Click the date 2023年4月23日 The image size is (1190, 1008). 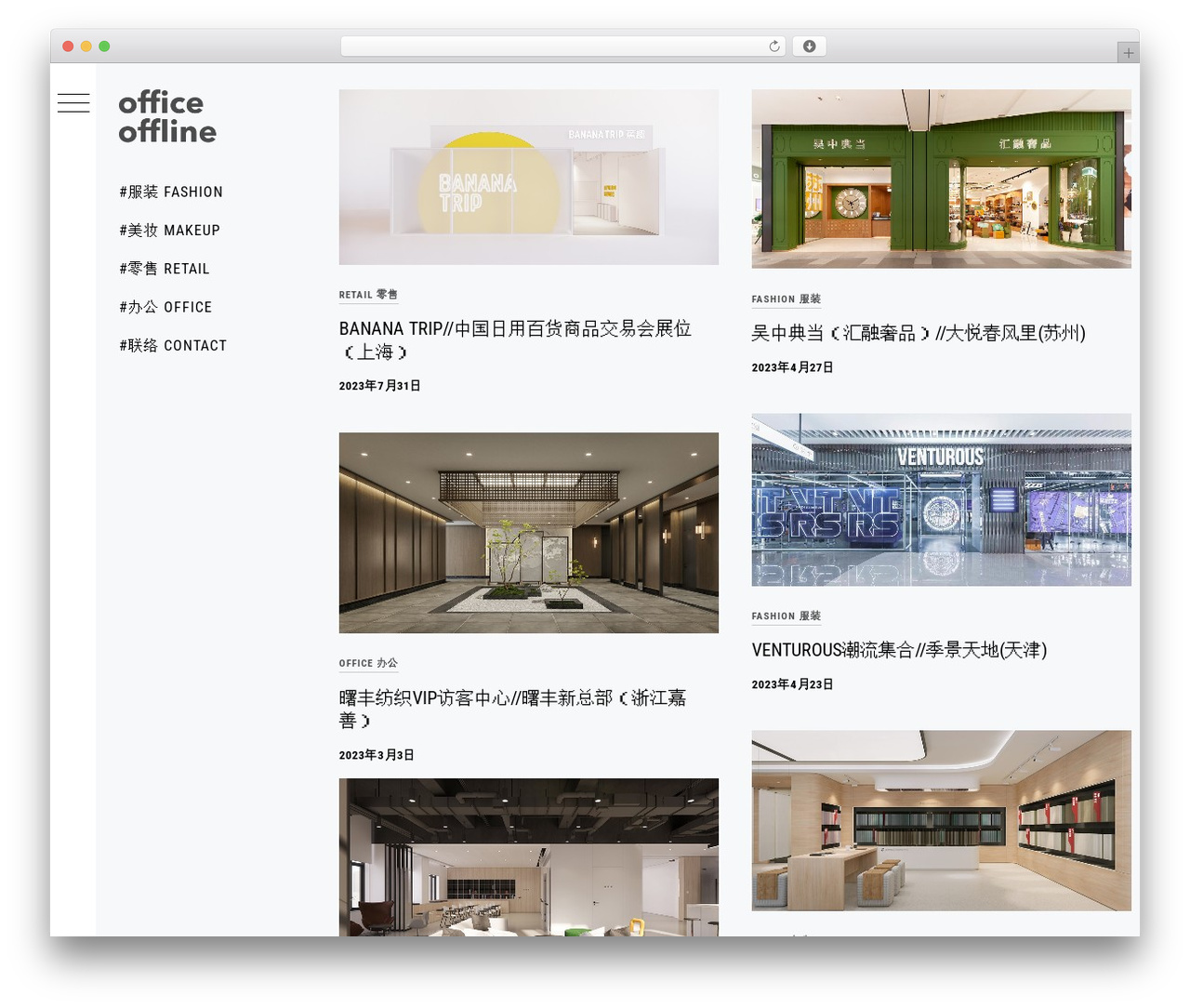792,684
